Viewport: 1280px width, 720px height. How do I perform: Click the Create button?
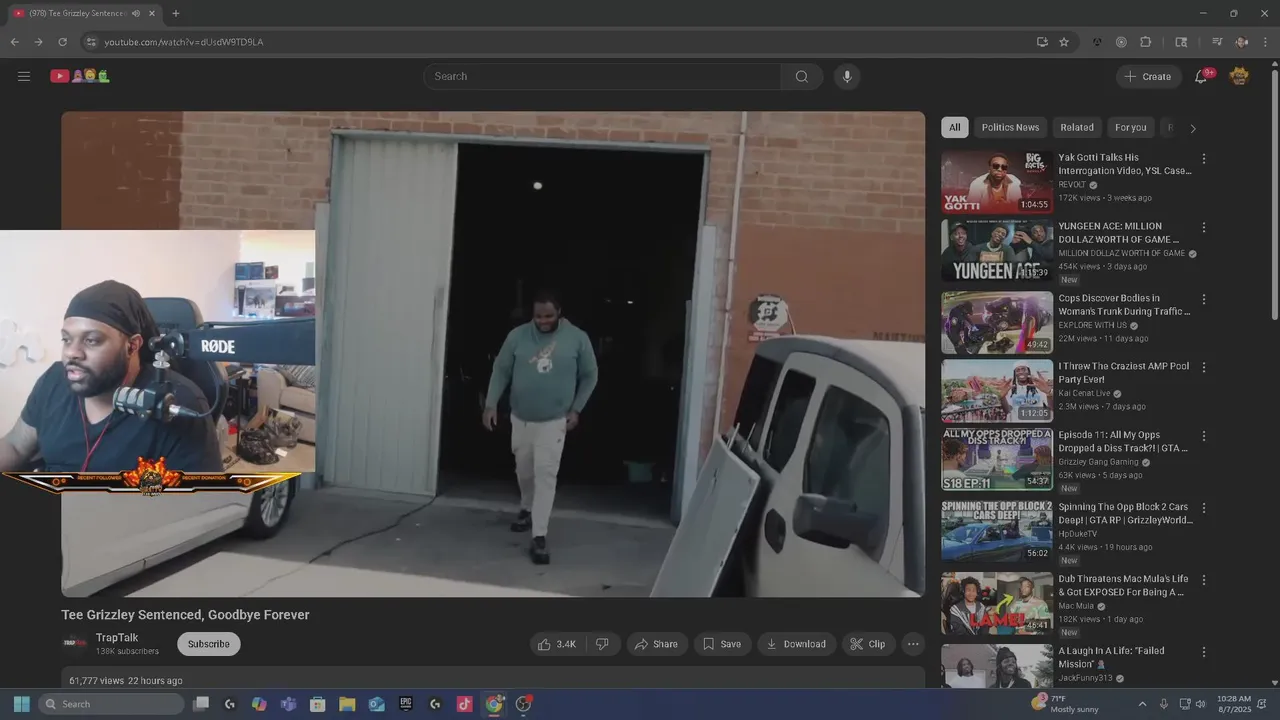1148,76
